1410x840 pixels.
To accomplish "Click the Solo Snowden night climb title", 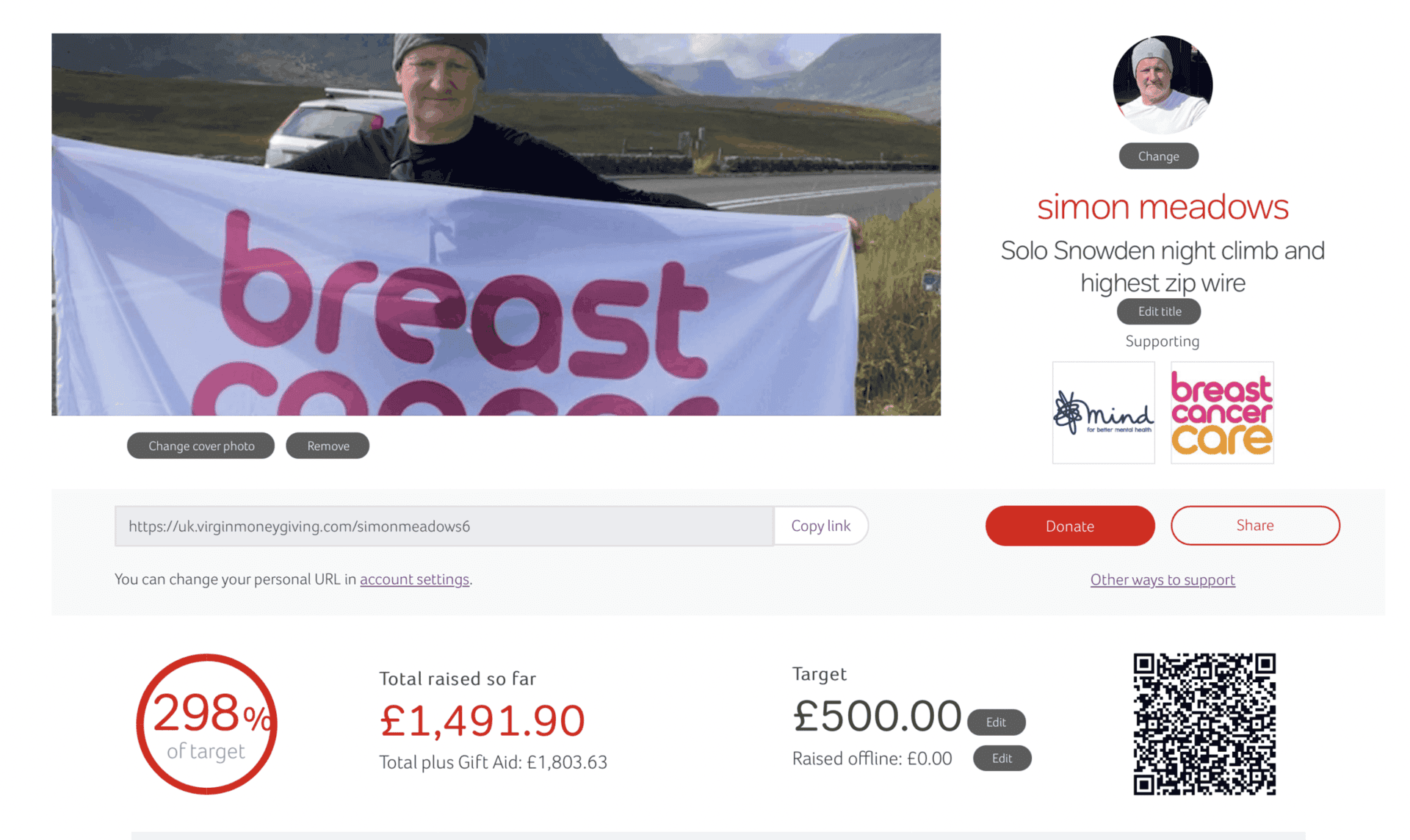I will coord(1163,267).
